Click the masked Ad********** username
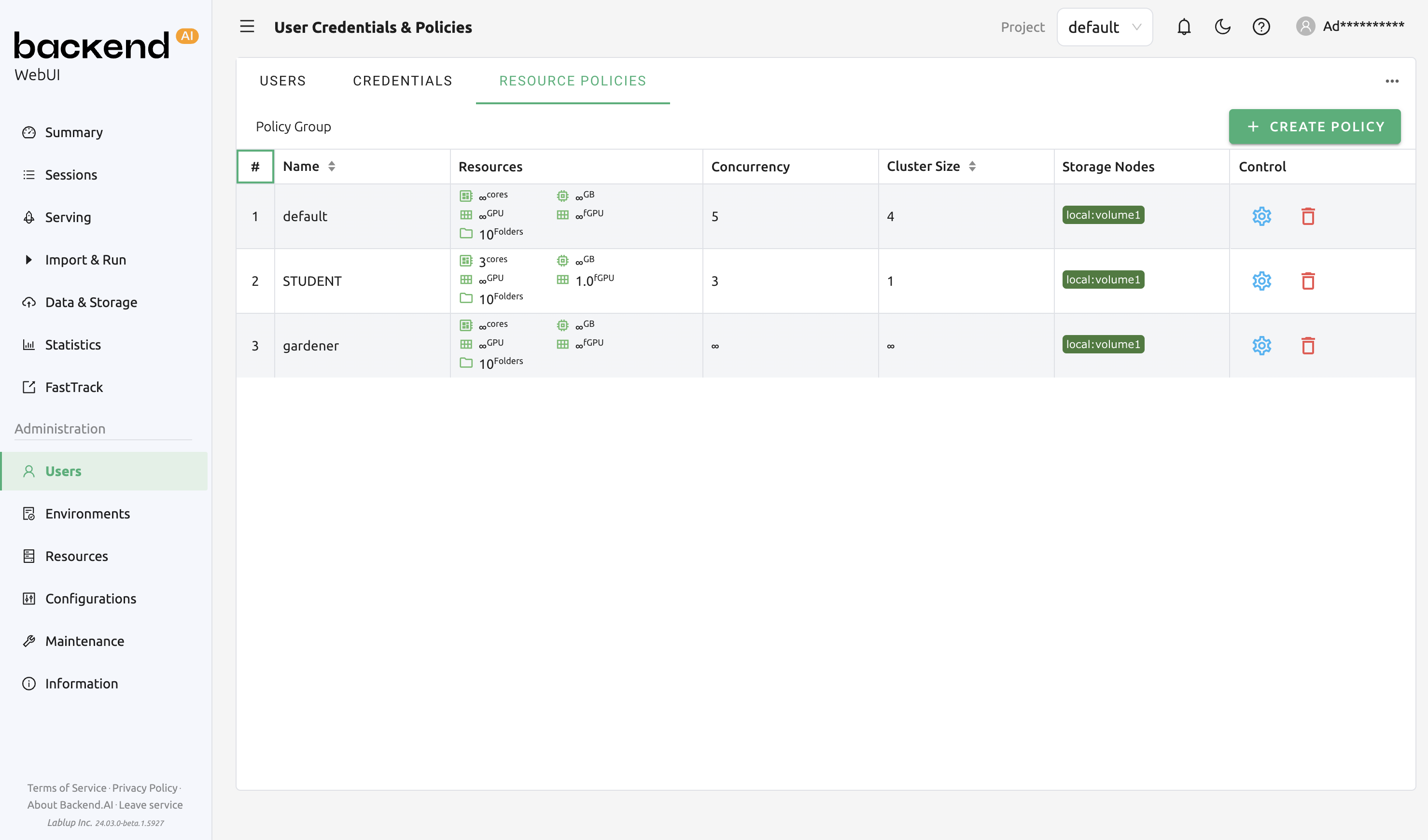The height and width of the screenshot is (840, 1428). click(1363, 27)
